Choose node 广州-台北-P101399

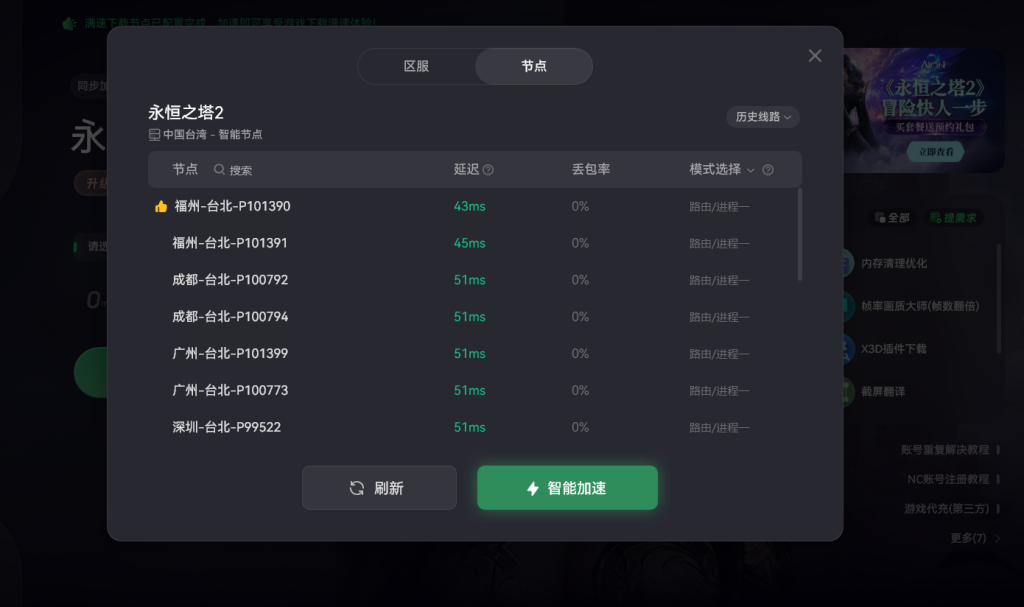click(475, 353)
